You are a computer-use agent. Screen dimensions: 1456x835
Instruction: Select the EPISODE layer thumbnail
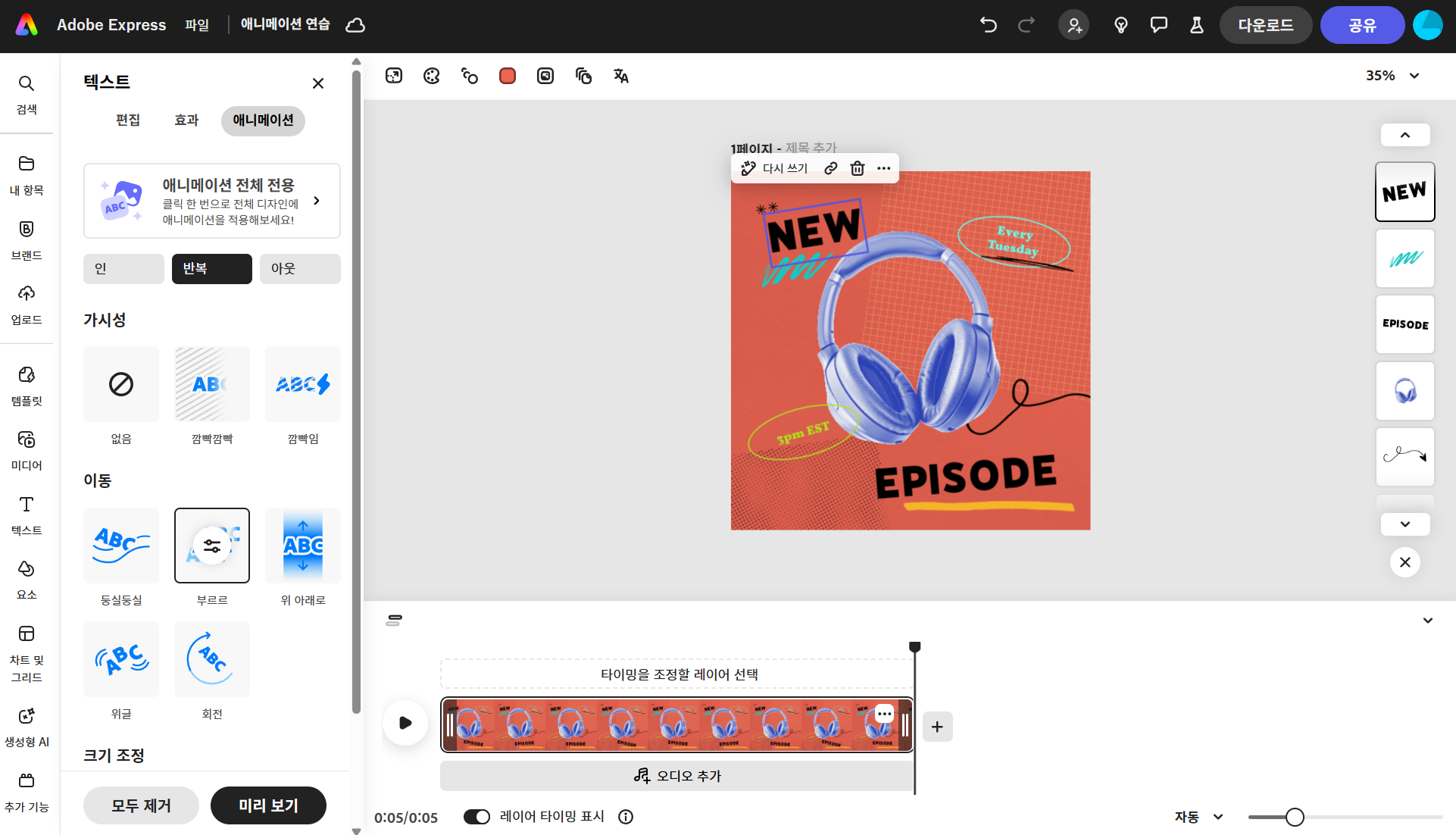pyautogui.click(x=1404, y=324)
